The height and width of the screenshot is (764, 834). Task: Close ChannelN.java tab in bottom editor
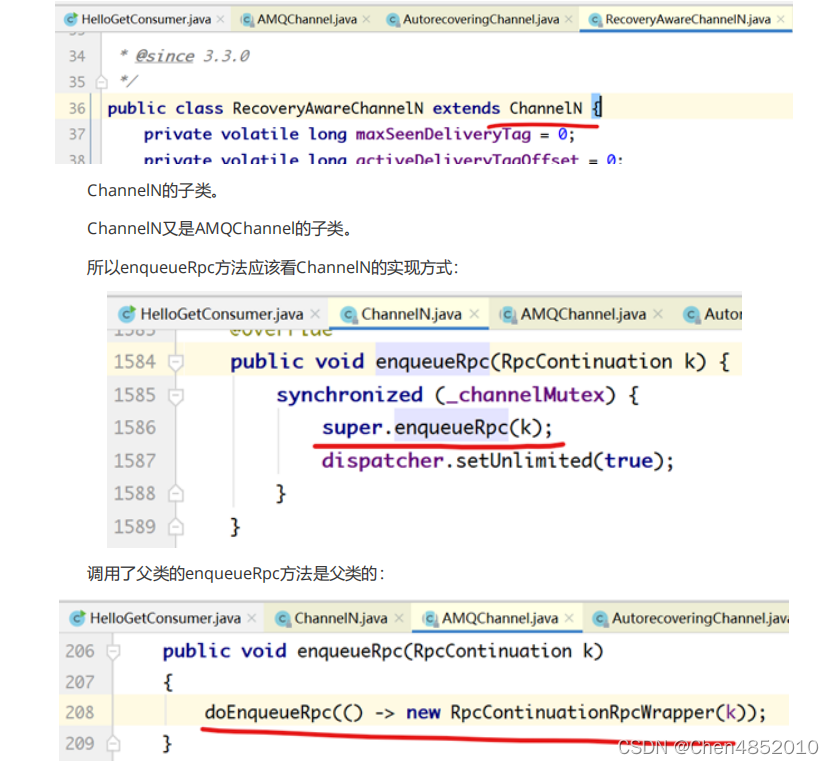pos(399,618)
